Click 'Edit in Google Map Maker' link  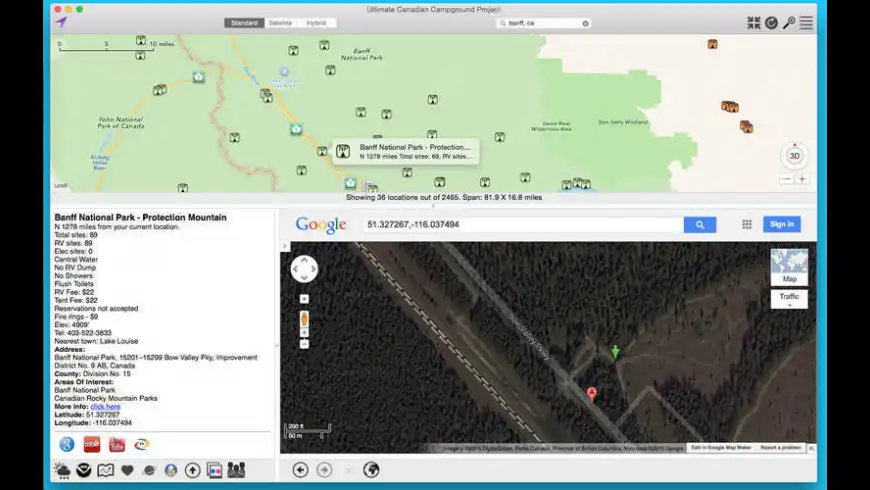click(x=721, y=448)
